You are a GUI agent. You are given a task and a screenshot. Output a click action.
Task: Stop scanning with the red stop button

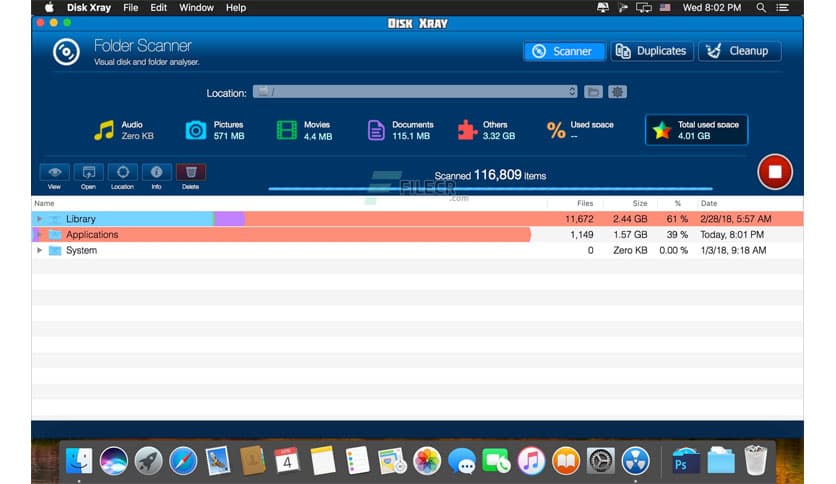pyautogui.click(x=775, y=172)
